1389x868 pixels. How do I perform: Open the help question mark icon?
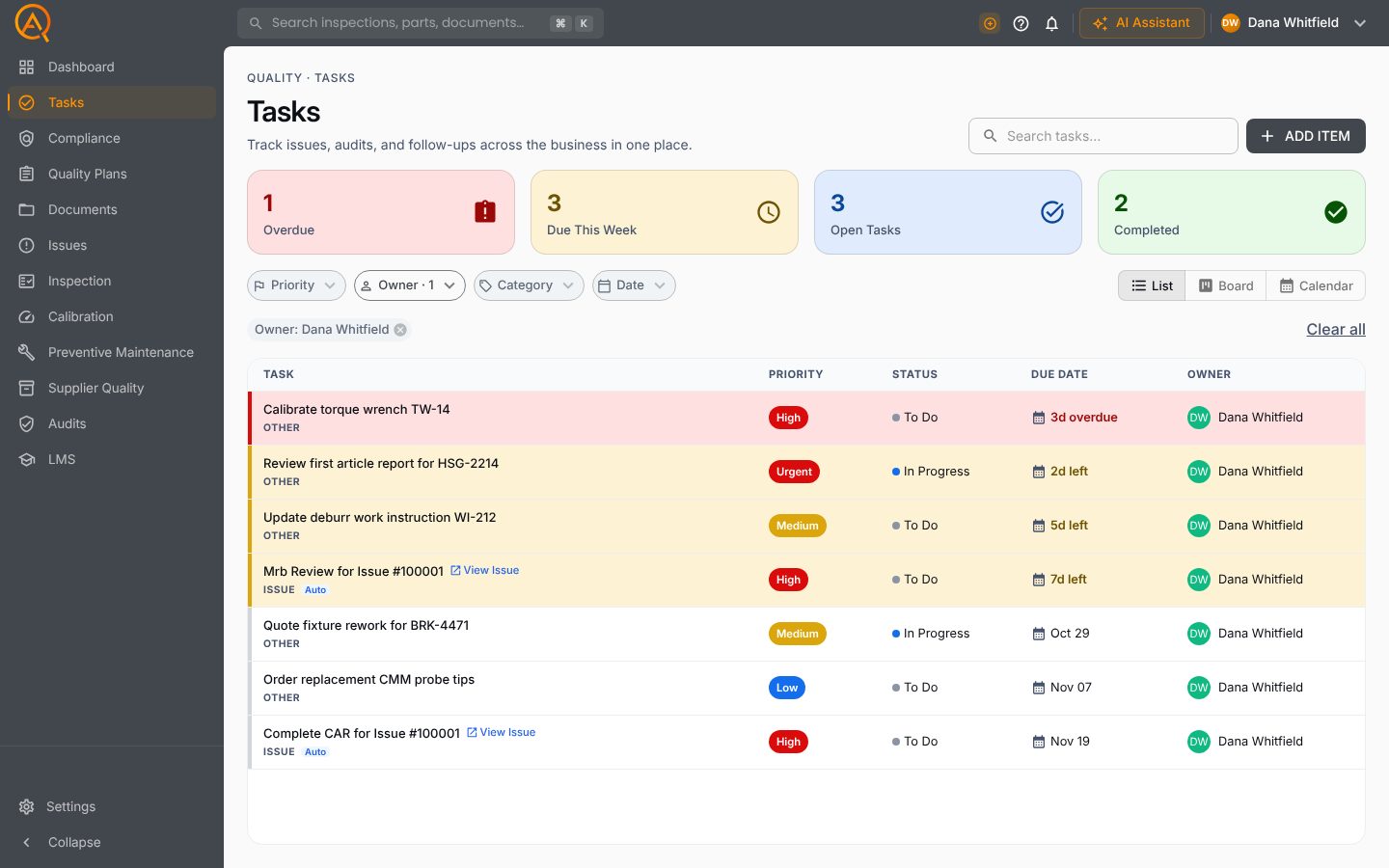[1021, 23]
